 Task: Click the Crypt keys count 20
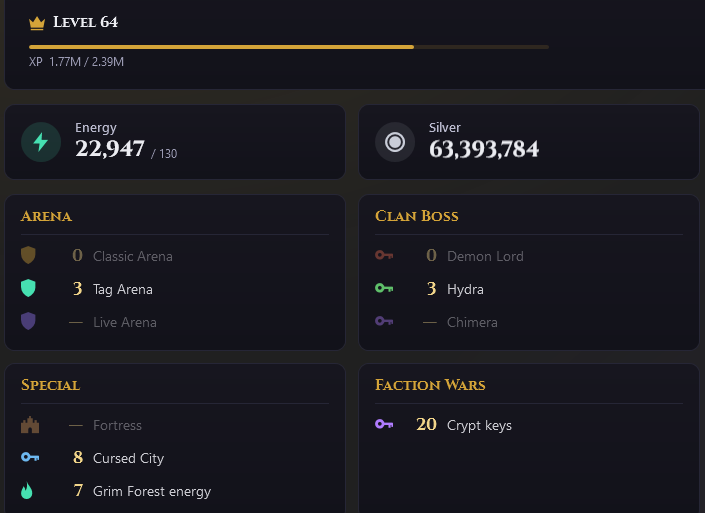pos(426,424)
